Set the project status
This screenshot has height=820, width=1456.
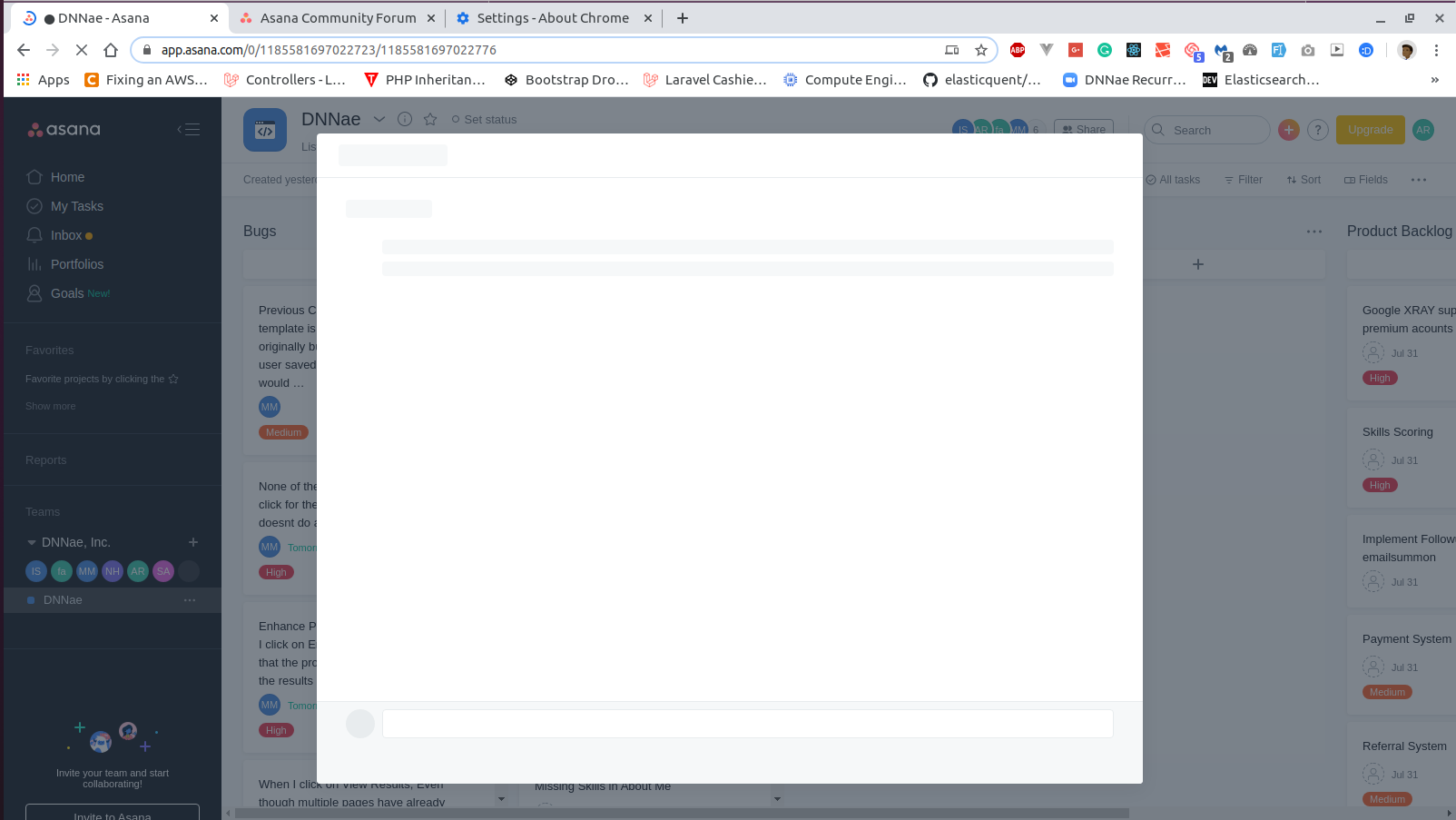tap(484, 119)
